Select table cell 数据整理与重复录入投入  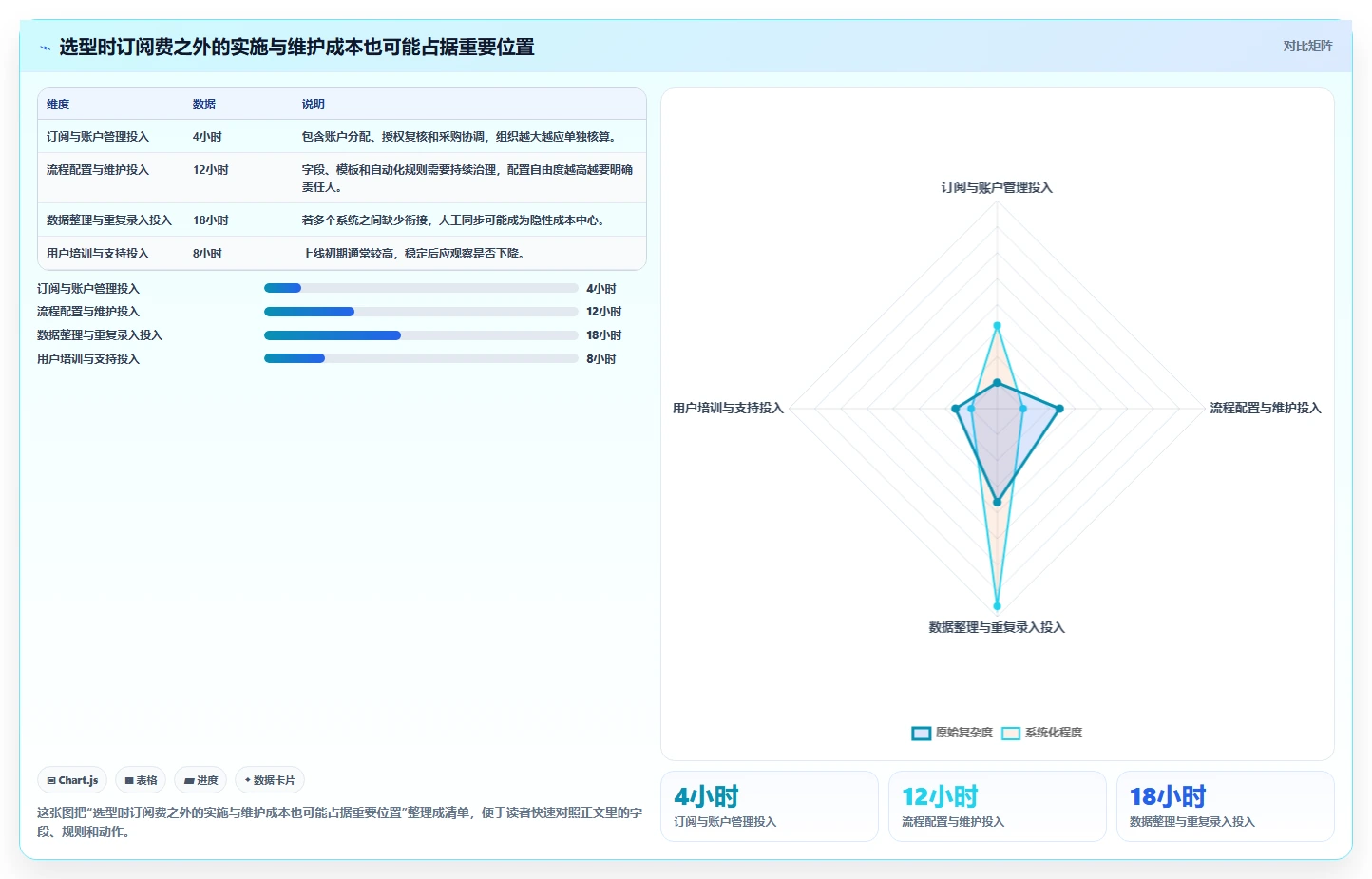pyautogui.click(x=109, y=220)
